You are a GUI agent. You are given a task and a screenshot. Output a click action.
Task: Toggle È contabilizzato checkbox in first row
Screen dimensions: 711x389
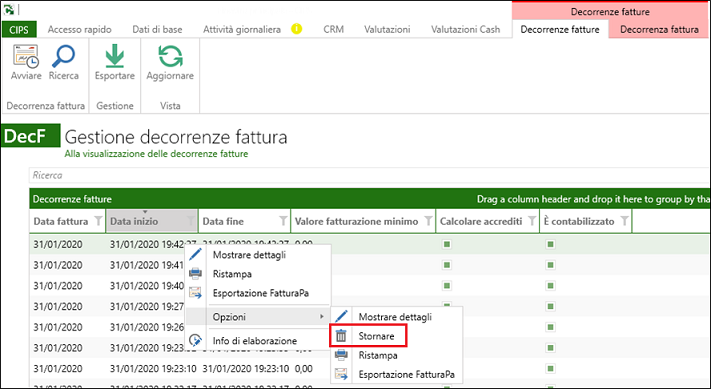[x=550, y=244]
